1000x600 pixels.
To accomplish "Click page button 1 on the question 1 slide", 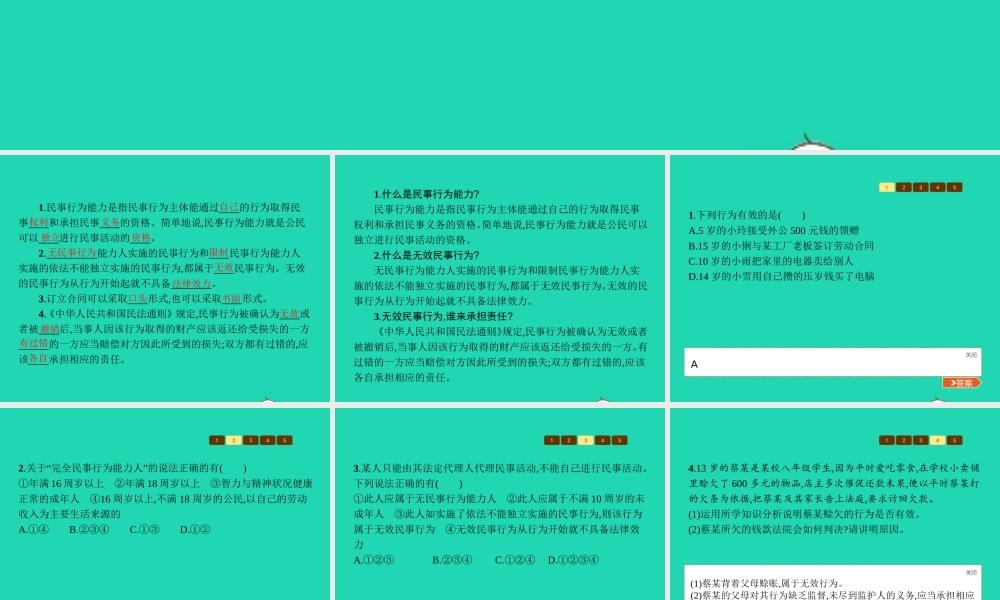I will click(x=886, y=187).
